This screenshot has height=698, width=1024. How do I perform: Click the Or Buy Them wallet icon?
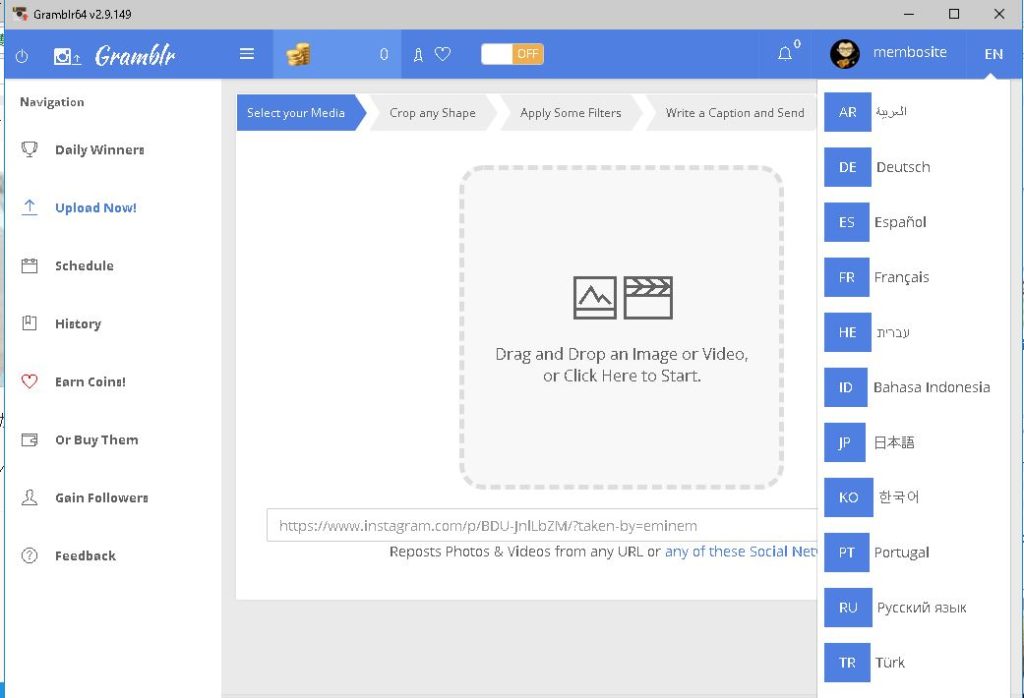click(x=29, y=439)
